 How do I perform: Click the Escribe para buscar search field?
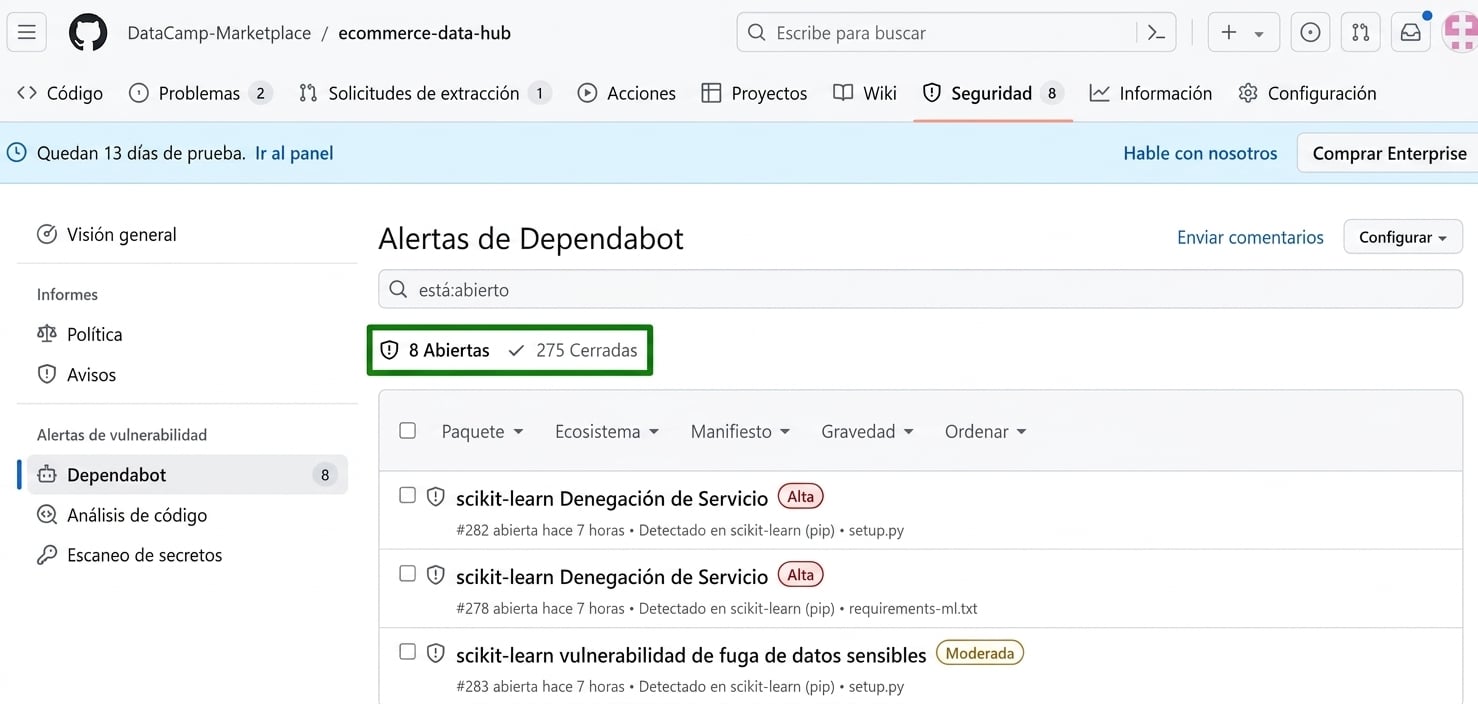tap(956, 33)
